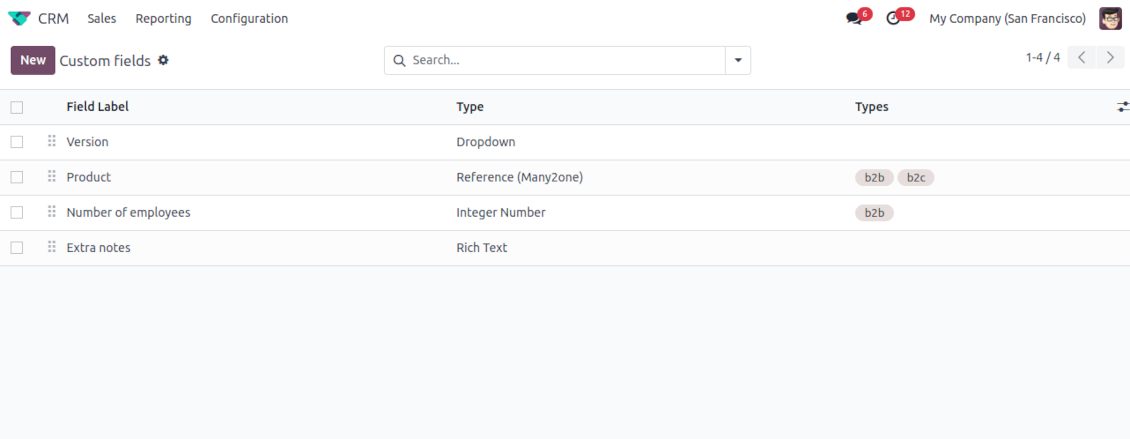Grab the drag handle of Extra notes row
Image resolution: width=1130 pixels, height=439 pixels.
(51, 247)
